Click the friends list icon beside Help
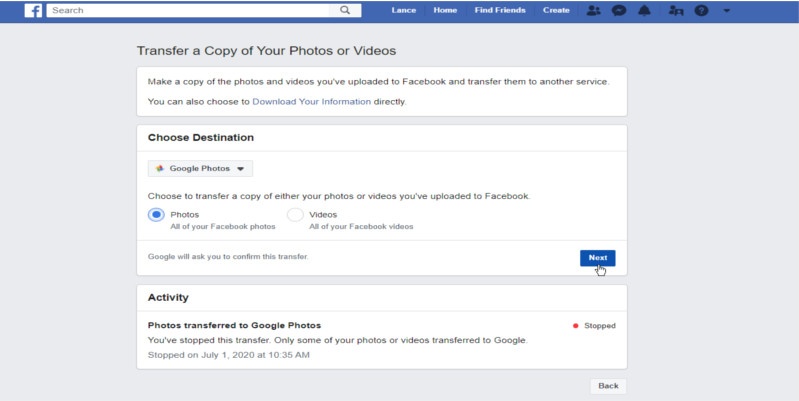 [x=676, y=10]
